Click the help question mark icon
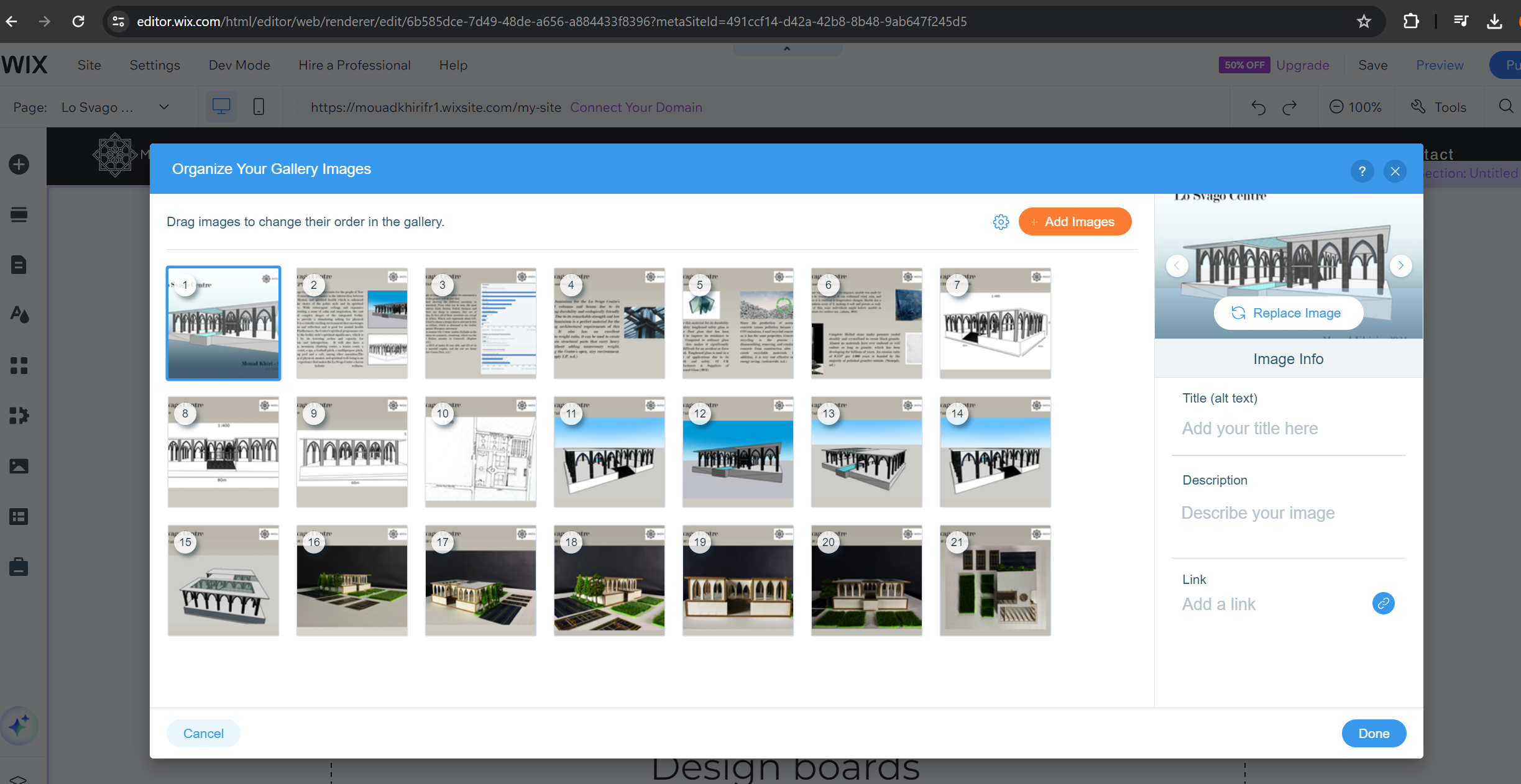Viewport: 1521px width, 784px height. point(1362,171)
